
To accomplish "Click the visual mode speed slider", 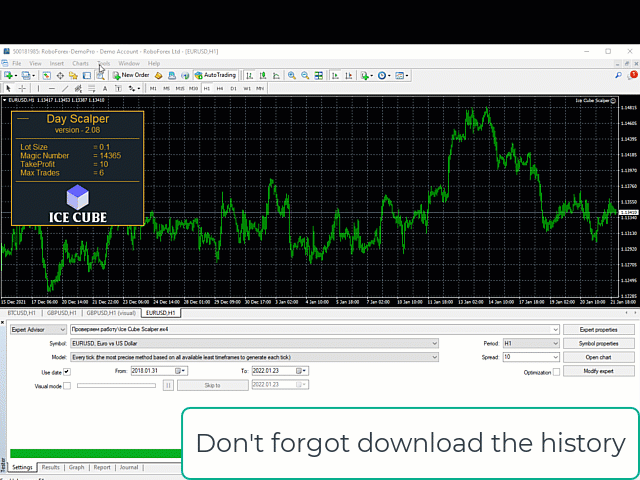I will click(x=116, y=385).
